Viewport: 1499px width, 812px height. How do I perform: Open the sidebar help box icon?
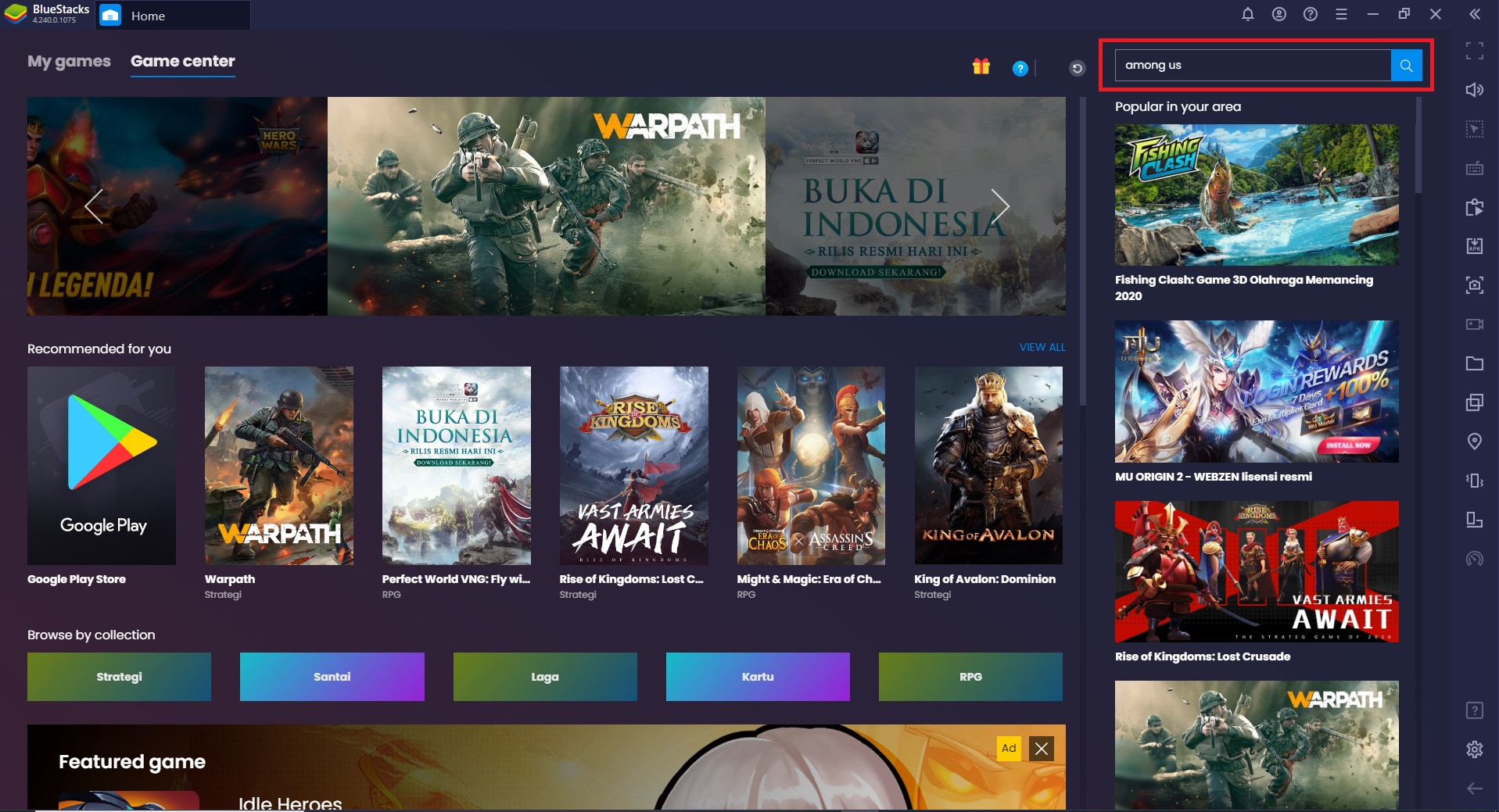[x=1475, y=710]
